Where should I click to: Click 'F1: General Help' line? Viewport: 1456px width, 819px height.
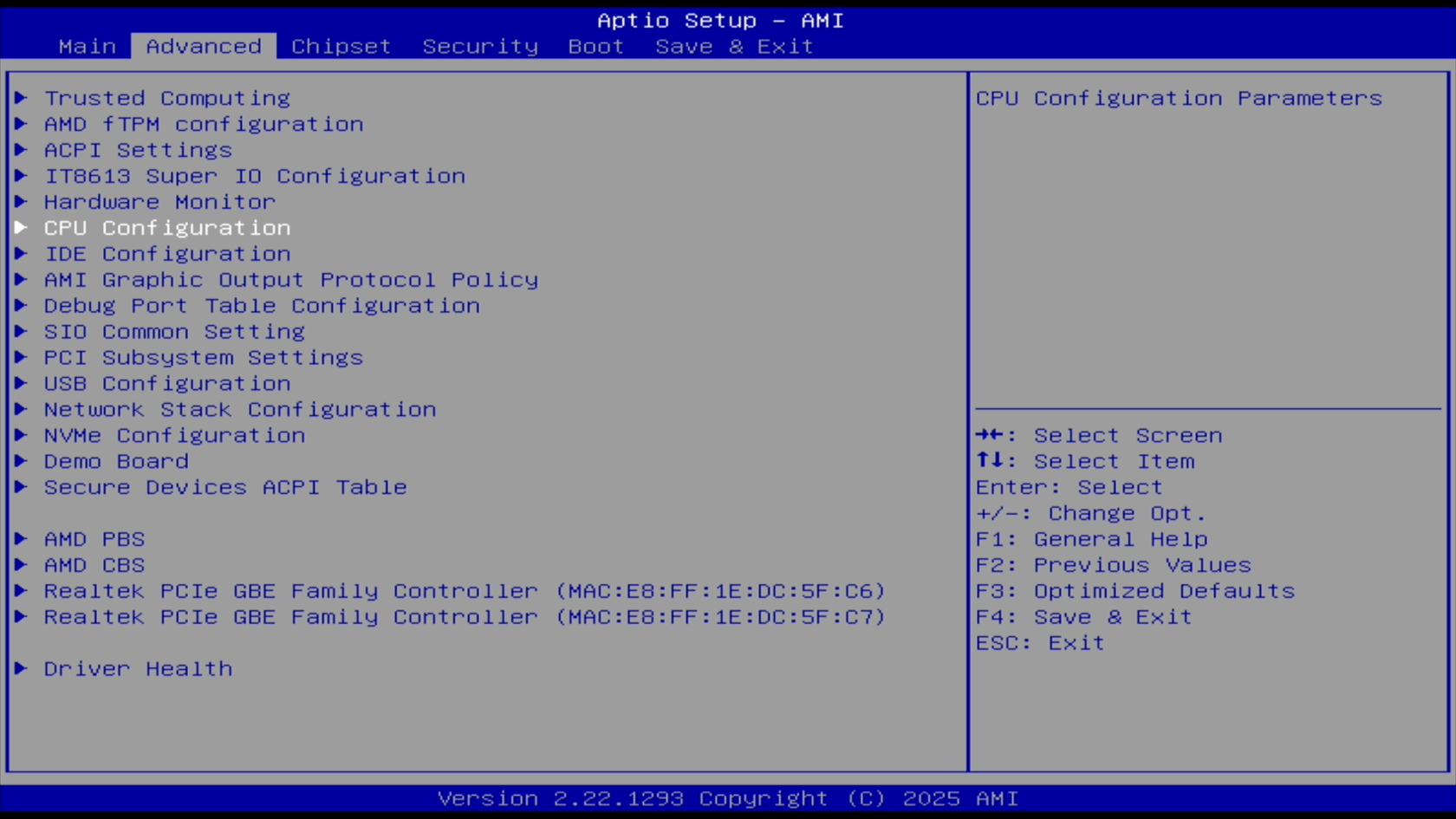click(1092, 539)
